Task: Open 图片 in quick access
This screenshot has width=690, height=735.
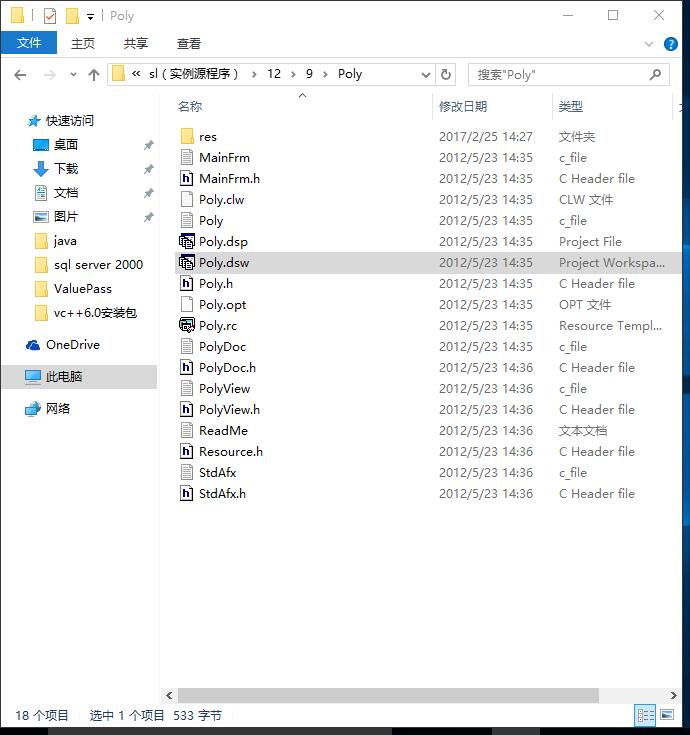Action: coord(55,217)
